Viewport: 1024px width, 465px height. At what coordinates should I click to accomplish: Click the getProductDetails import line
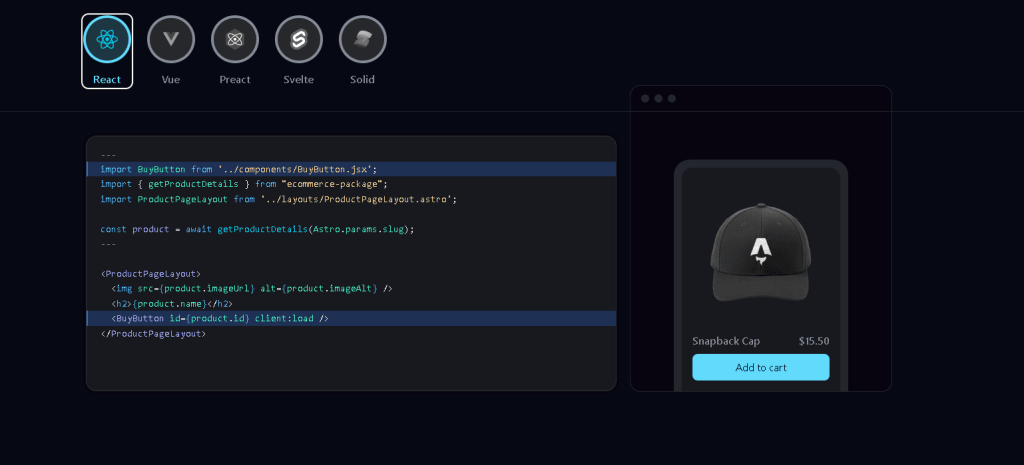[x=244, y=184]
